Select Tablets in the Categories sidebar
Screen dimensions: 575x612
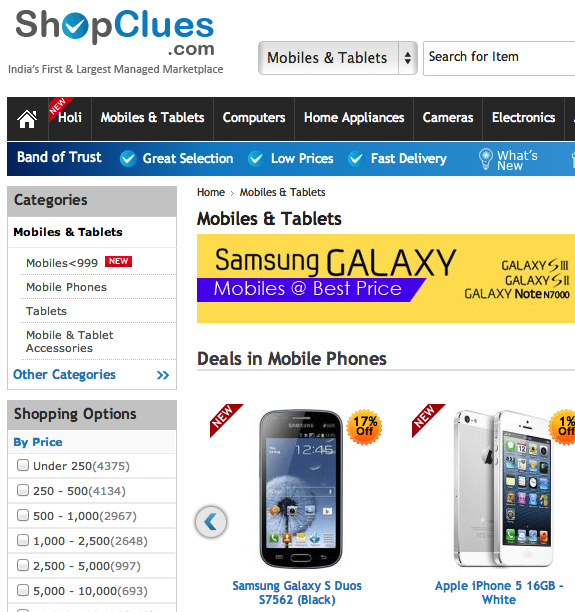[46, 311]
